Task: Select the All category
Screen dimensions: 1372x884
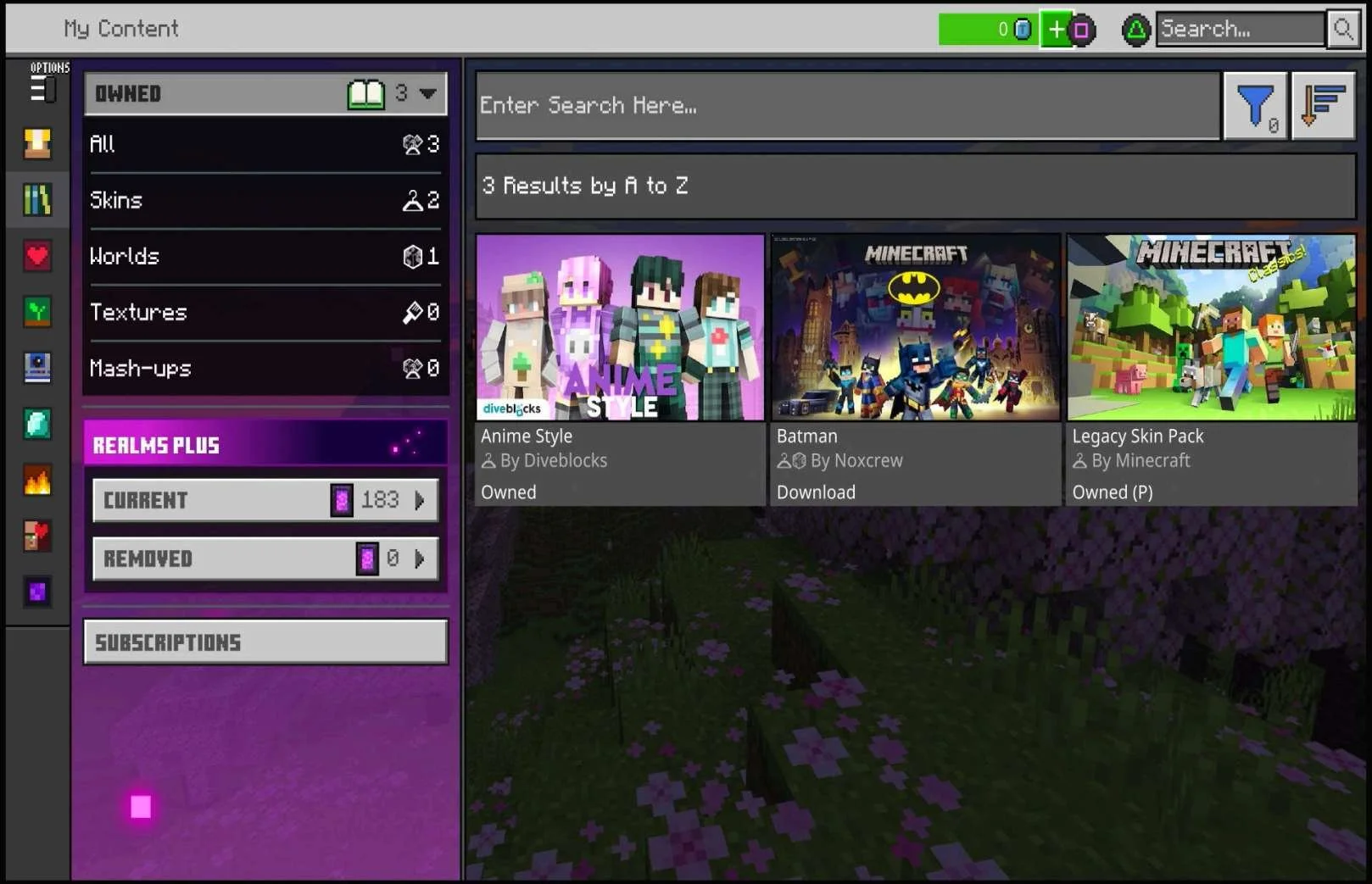Action: [265, 144]
